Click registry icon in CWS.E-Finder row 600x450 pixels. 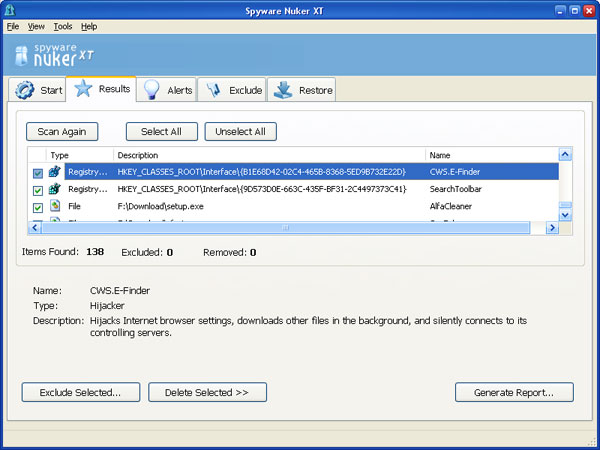55,171
